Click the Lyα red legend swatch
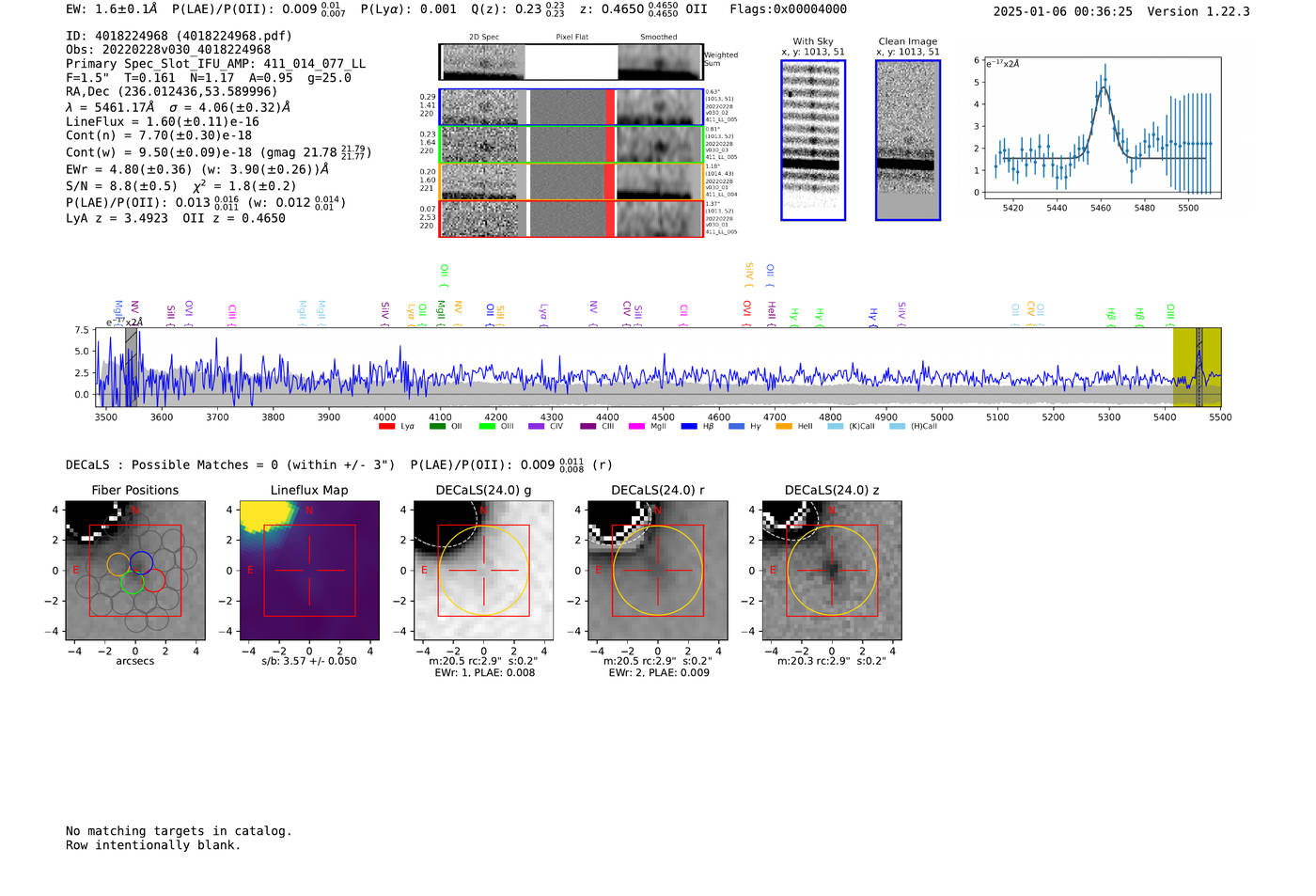The image size is (1316, 896). [x=386, y=427]
